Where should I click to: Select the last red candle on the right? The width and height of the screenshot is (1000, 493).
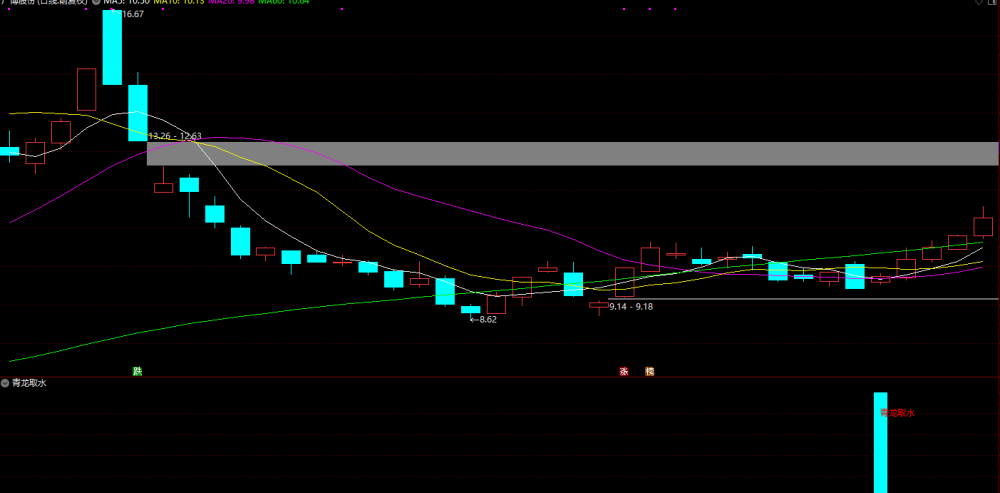pyautogui.click(x=983, y=226)
